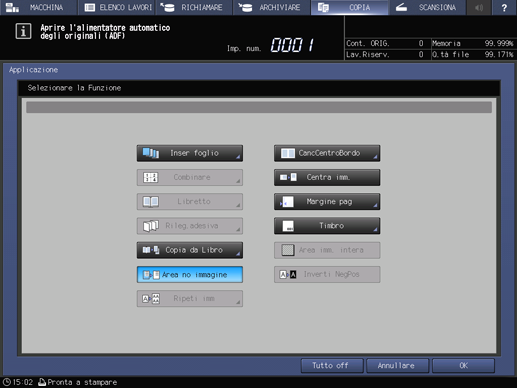Click the Area imm. intera icon
517x388 pixels.
tap(288, 250)
